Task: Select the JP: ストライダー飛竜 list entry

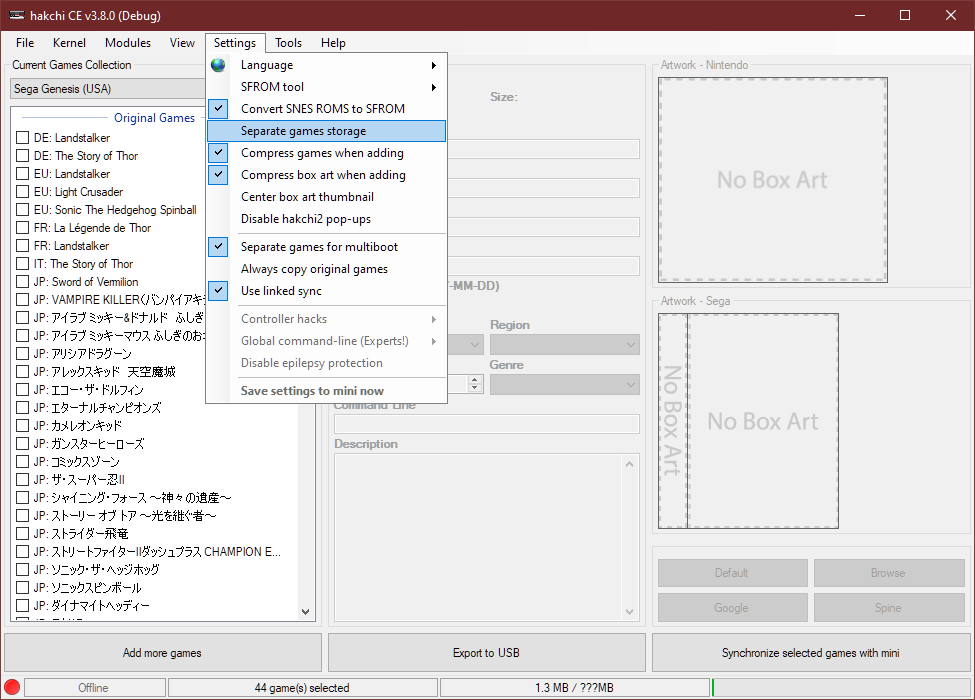Action: [x=81, y=534]
